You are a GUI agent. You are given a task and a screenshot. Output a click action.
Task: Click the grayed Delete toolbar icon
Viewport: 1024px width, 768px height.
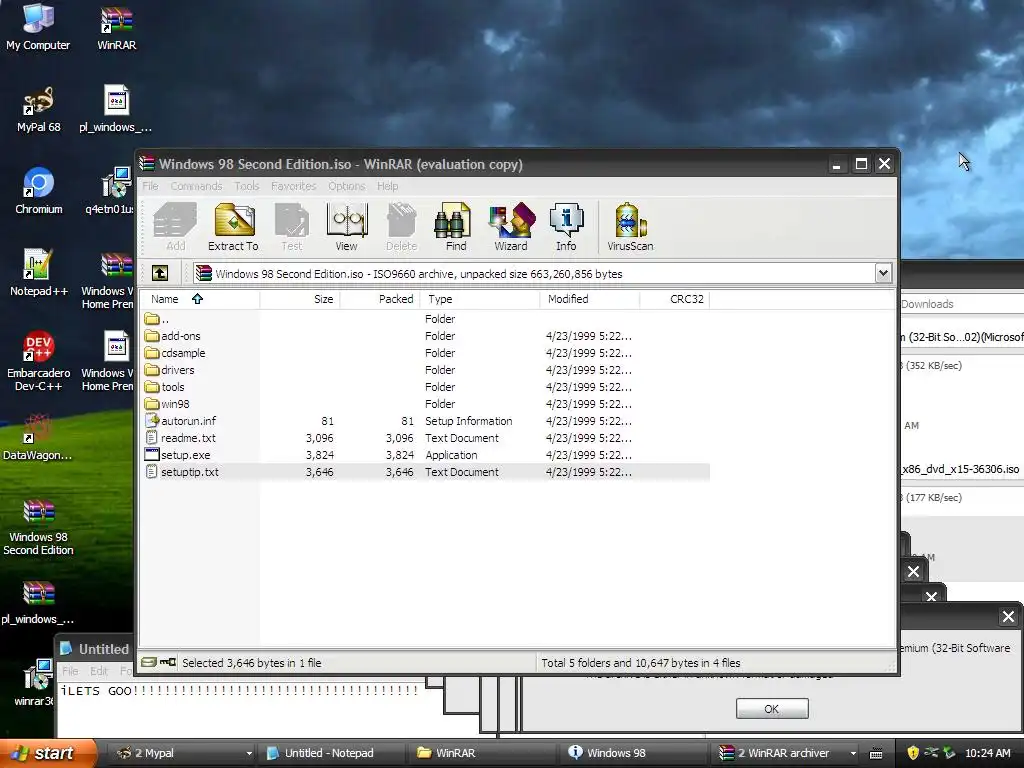point(401,227)
